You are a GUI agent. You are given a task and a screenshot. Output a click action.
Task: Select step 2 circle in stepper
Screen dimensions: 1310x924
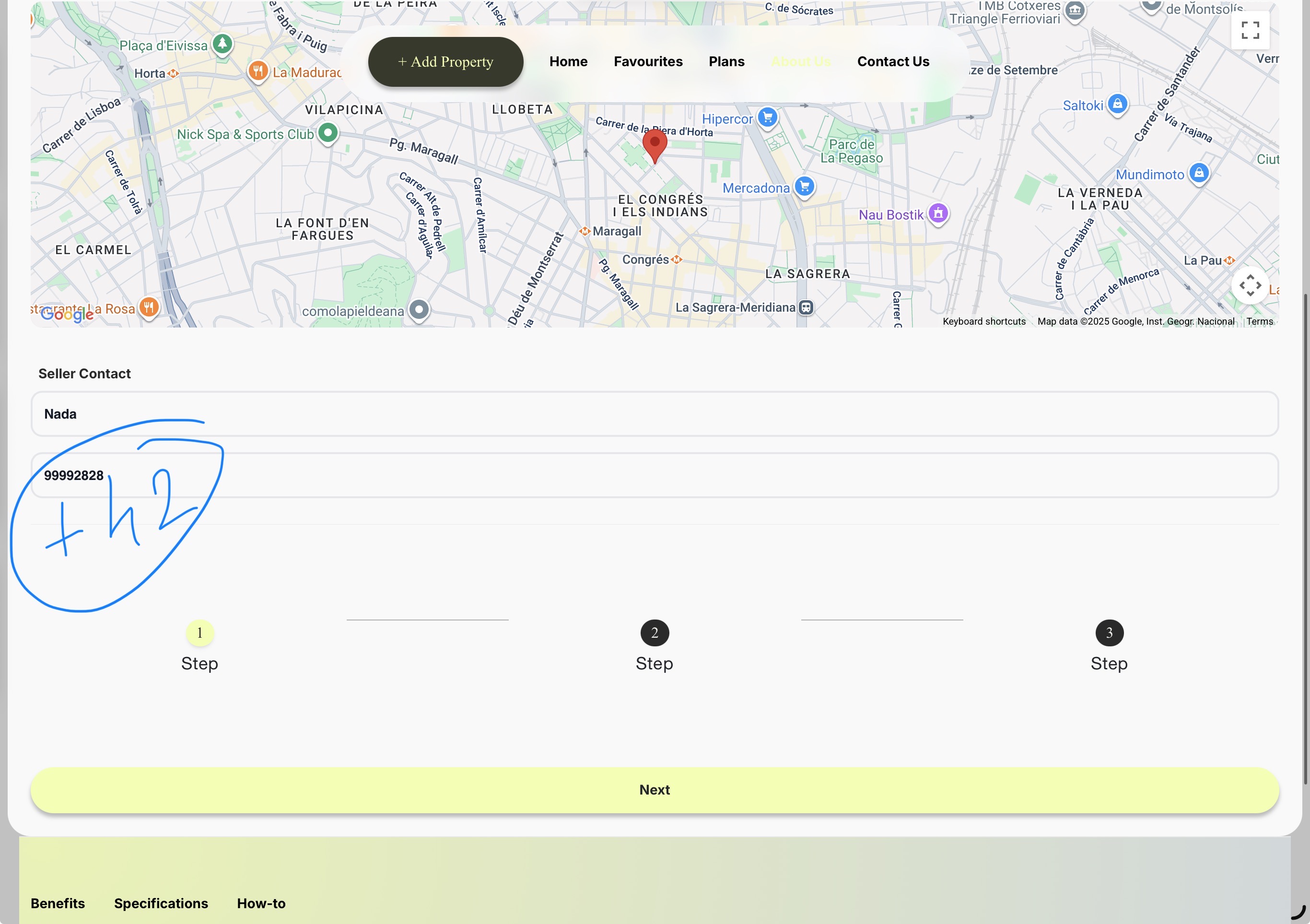click(654, 632)
